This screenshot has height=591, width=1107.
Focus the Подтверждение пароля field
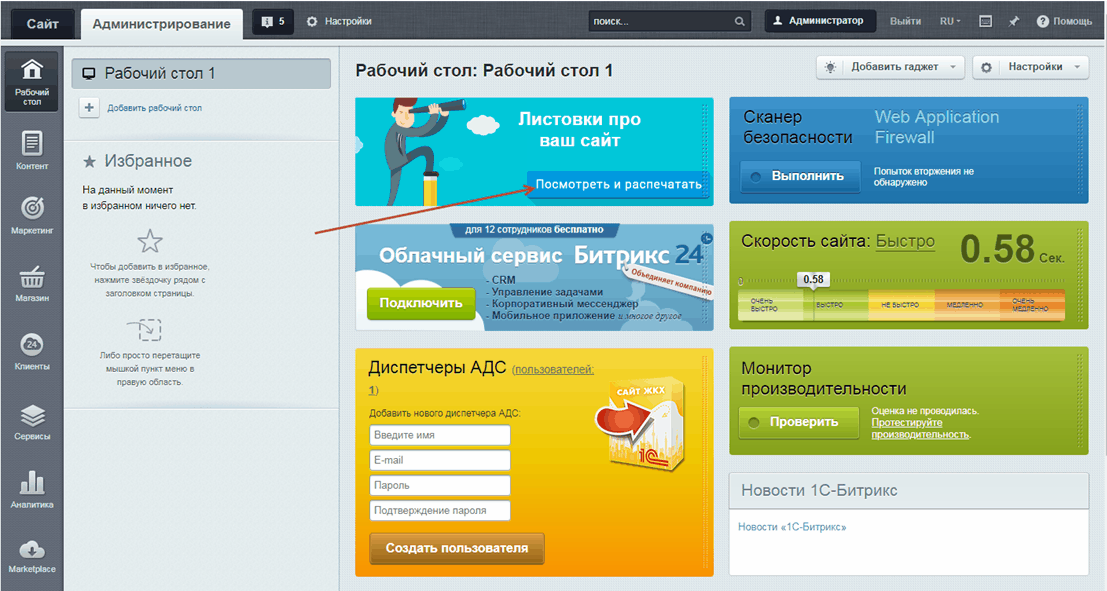440,511
